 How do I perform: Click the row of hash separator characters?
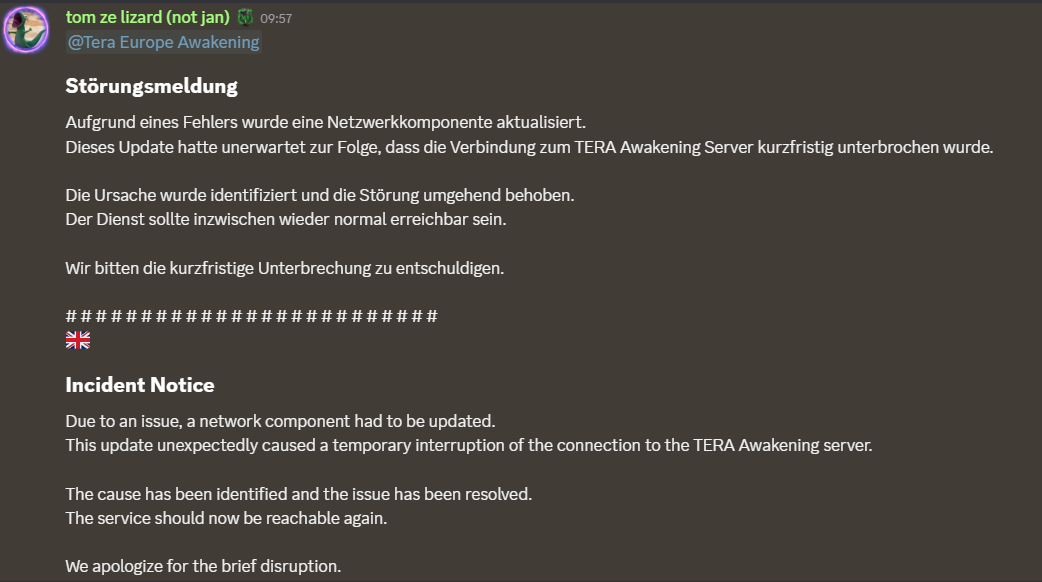(x=251, y=316)
